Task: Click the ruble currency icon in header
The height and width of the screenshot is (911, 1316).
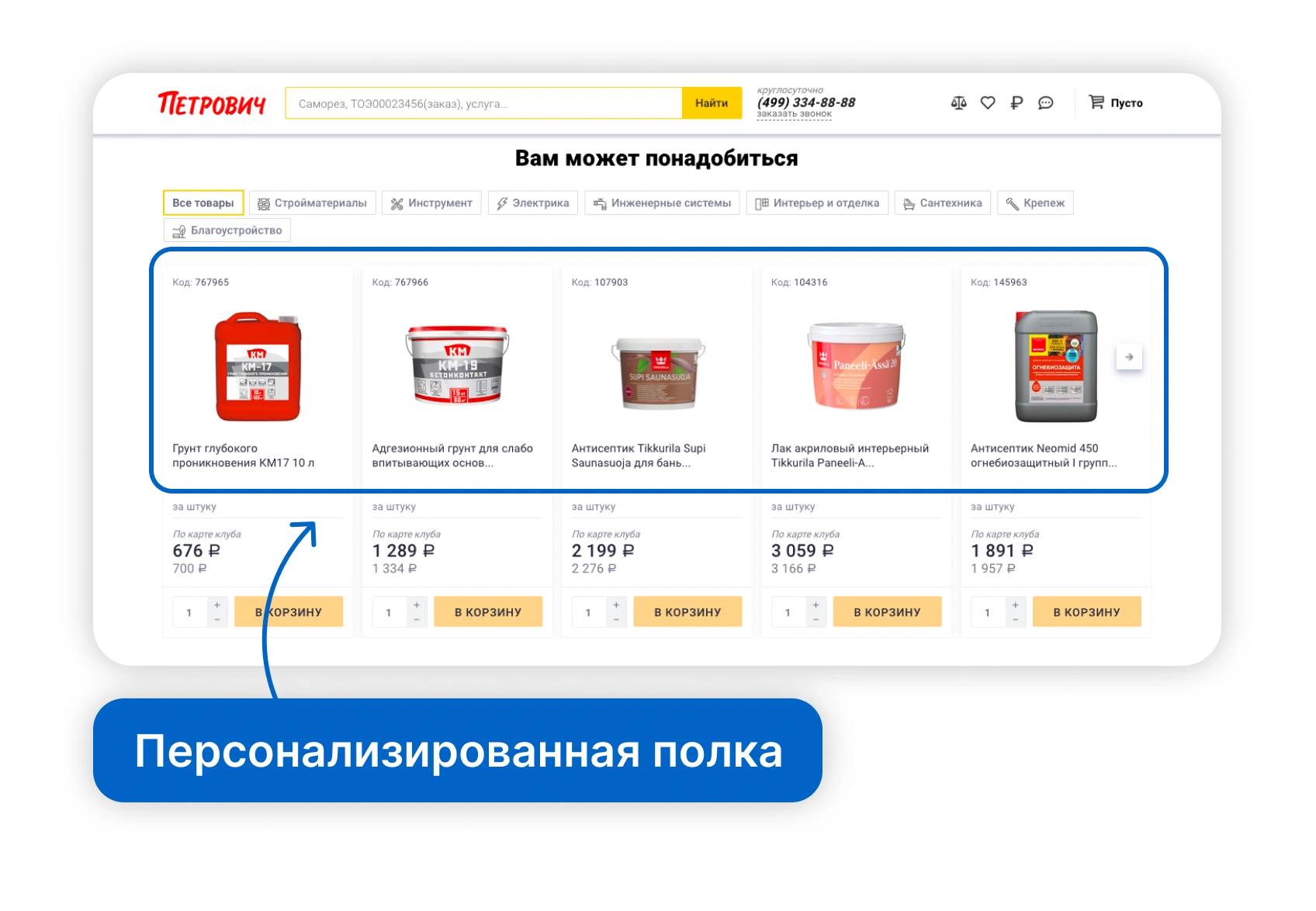Action: click(1016, 102)
